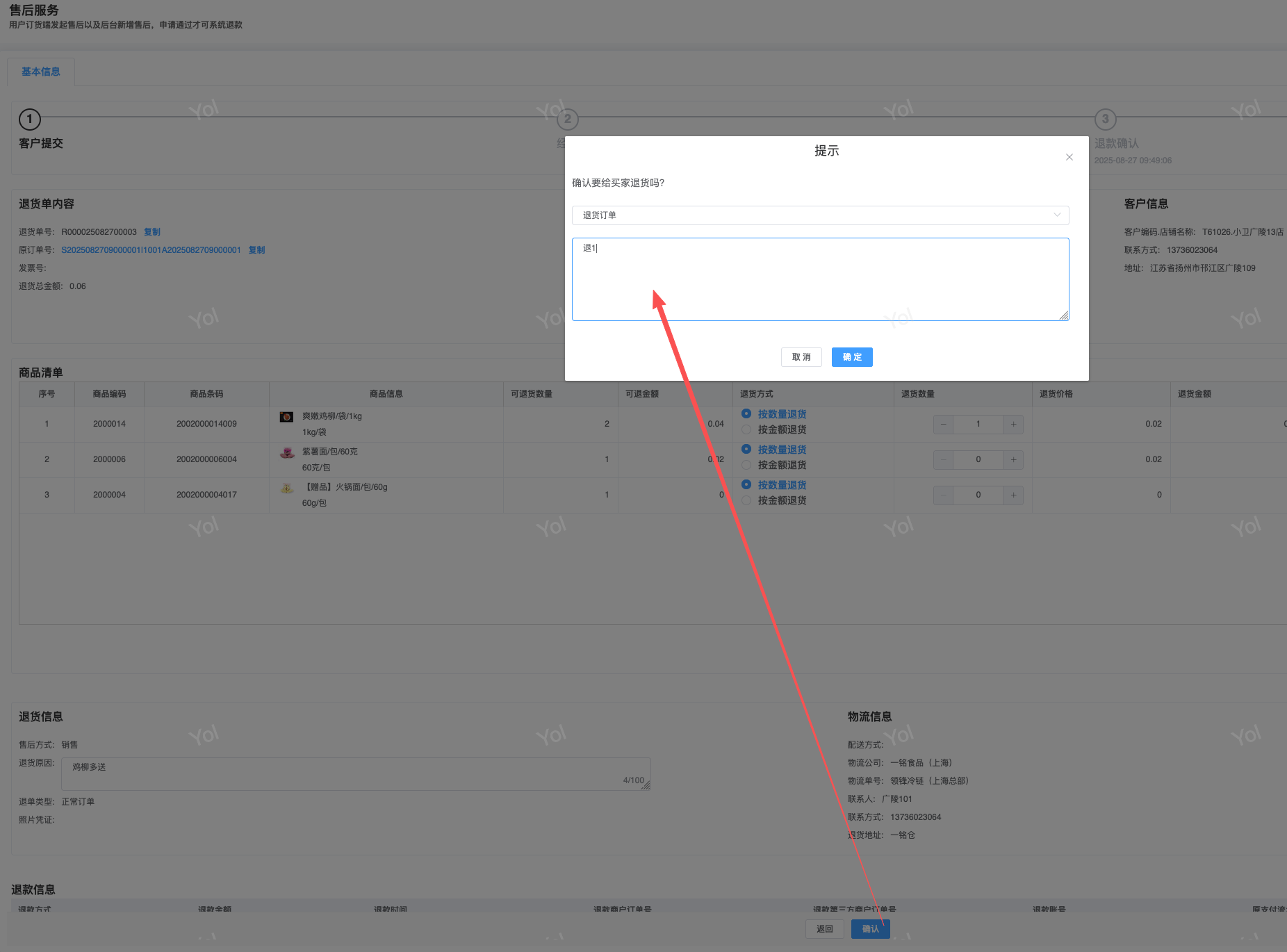This screenshot has width=1287, height=952.
Task: Select 按金额退货 for 紫薯面 row
Action: point(774,465)
